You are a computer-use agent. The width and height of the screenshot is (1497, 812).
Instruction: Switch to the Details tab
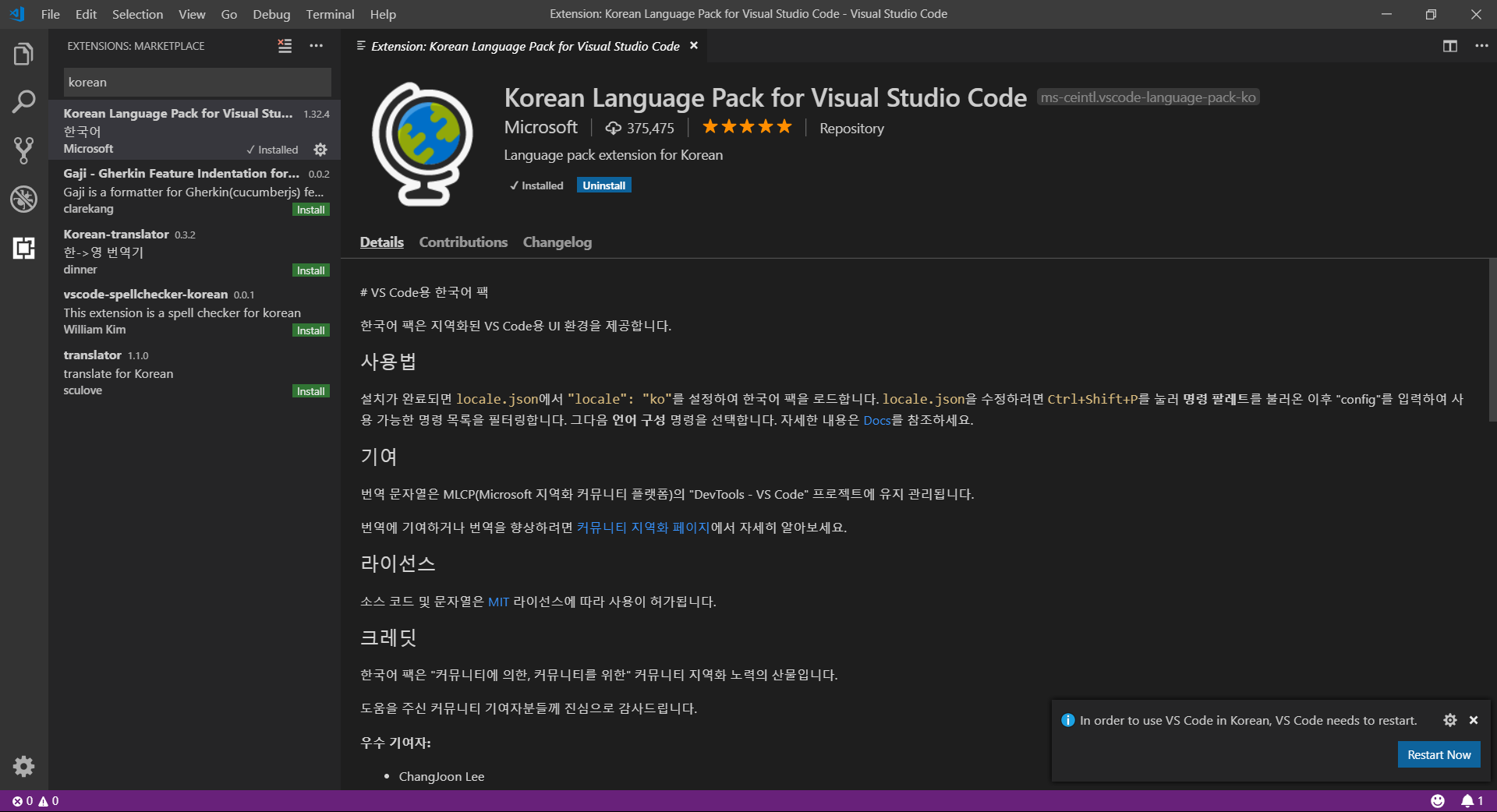(382, 242)
